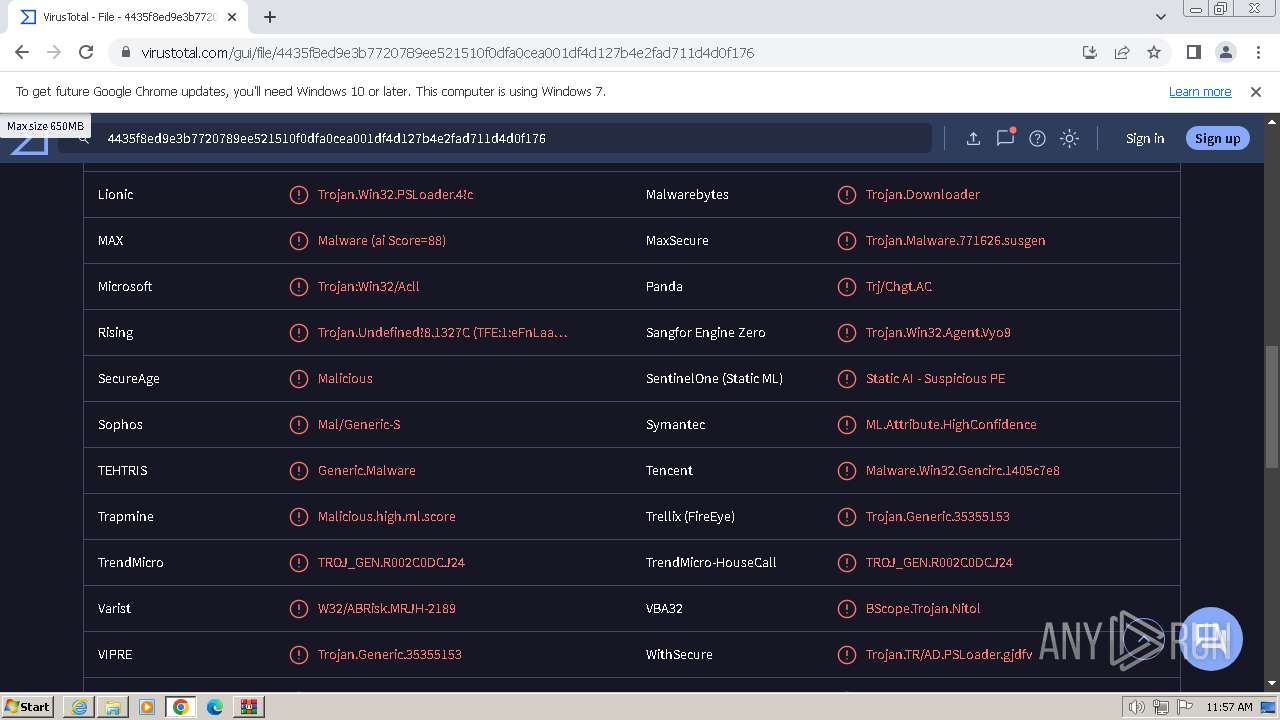
Task: Click the alert icon beside Trj/Chgt.AC
Action: pos(846,286)
